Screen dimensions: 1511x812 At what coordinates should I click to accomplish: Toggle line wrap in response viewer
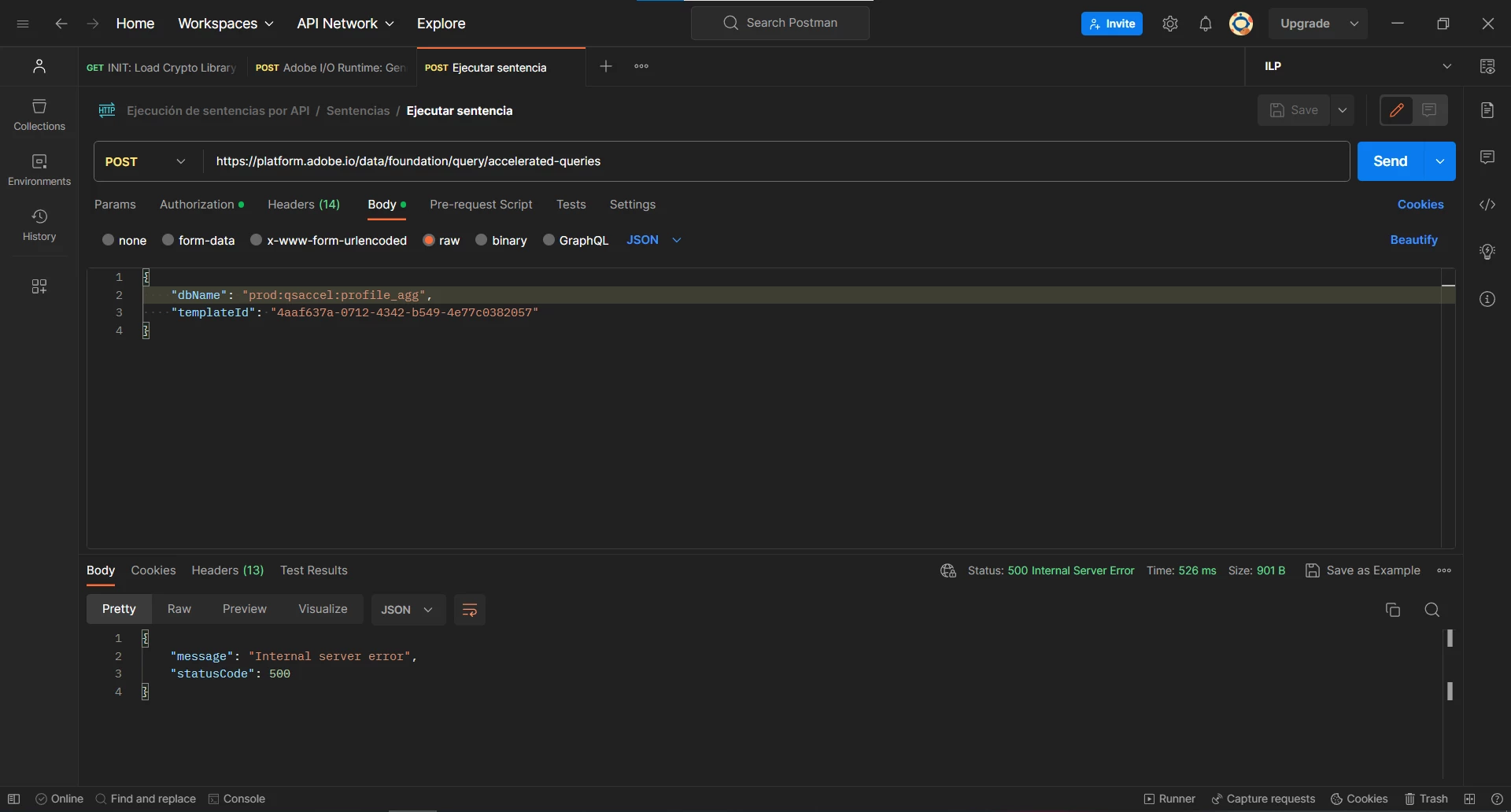[x=470, y=610]
